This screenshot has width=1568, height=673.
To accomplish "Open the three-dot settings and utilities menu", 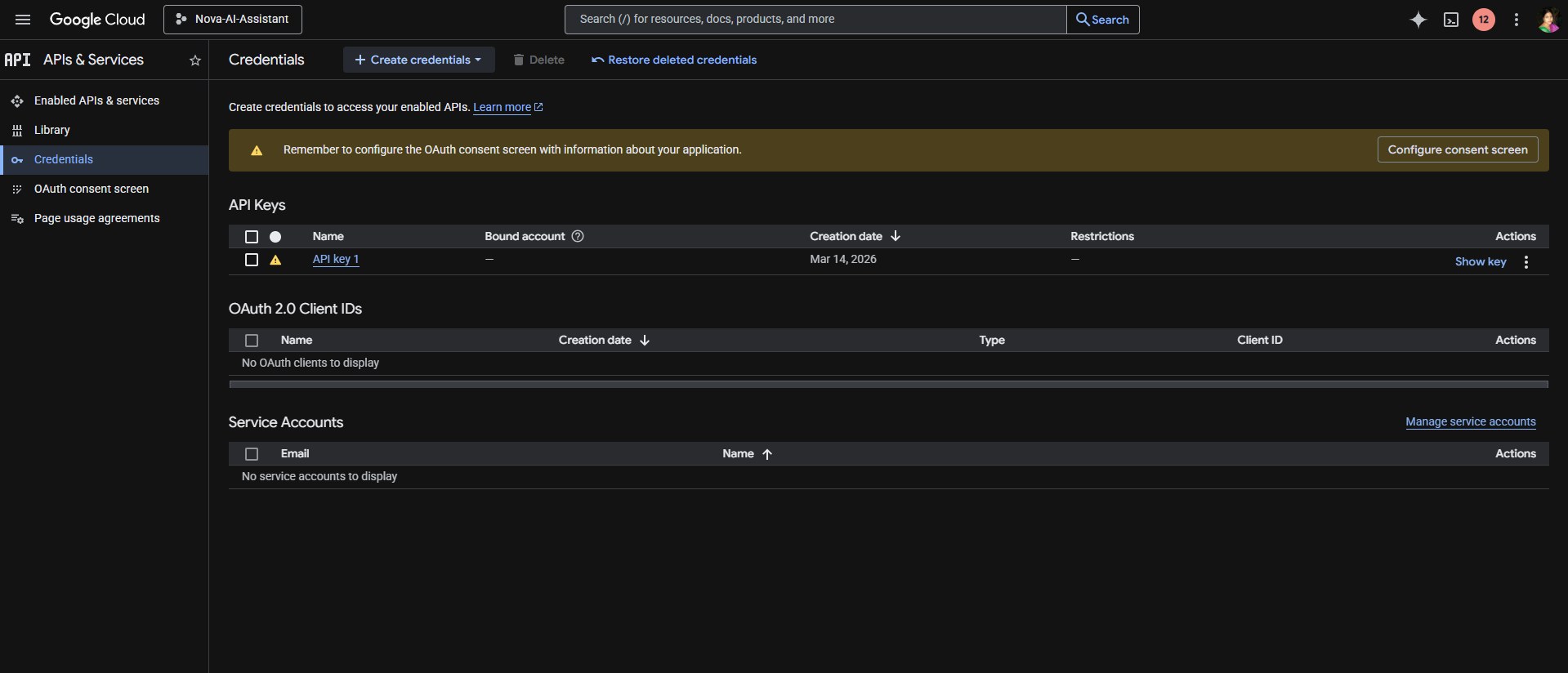I will 1517,20.
